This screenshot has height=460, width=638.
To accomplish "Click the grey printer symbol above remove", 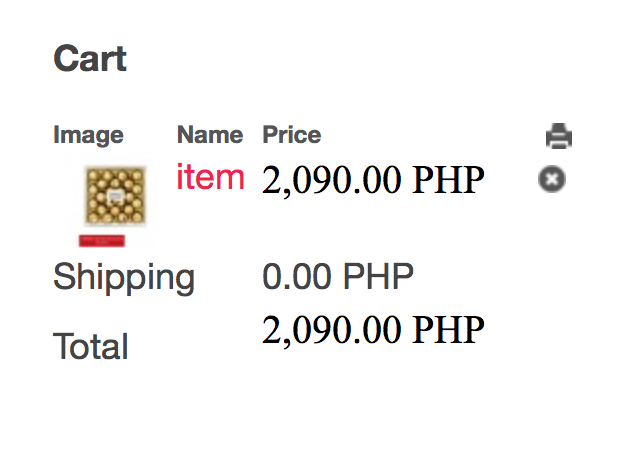I will coord(558,135).
